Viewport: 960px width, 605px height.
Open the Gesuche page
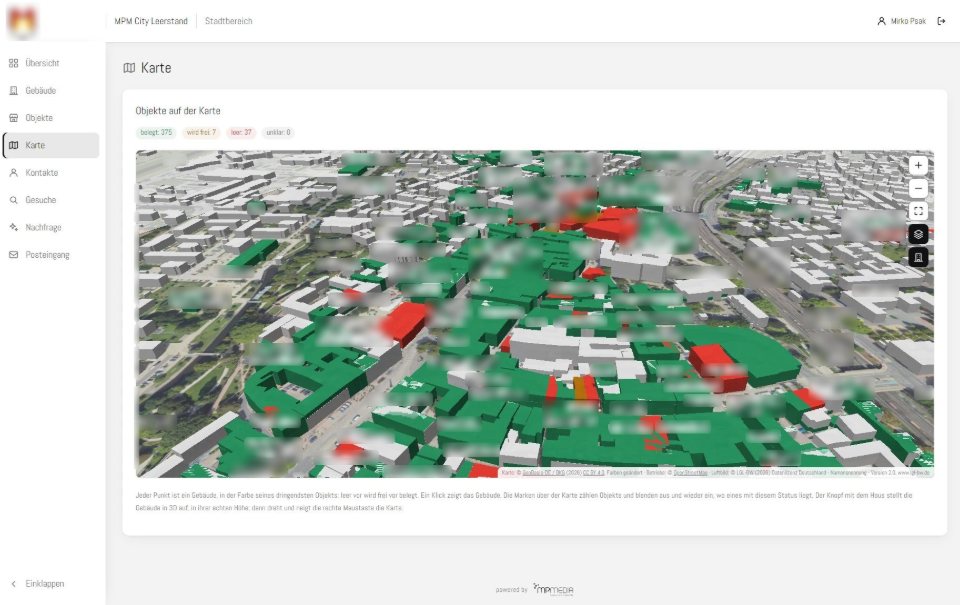click(x=51, y=200)
